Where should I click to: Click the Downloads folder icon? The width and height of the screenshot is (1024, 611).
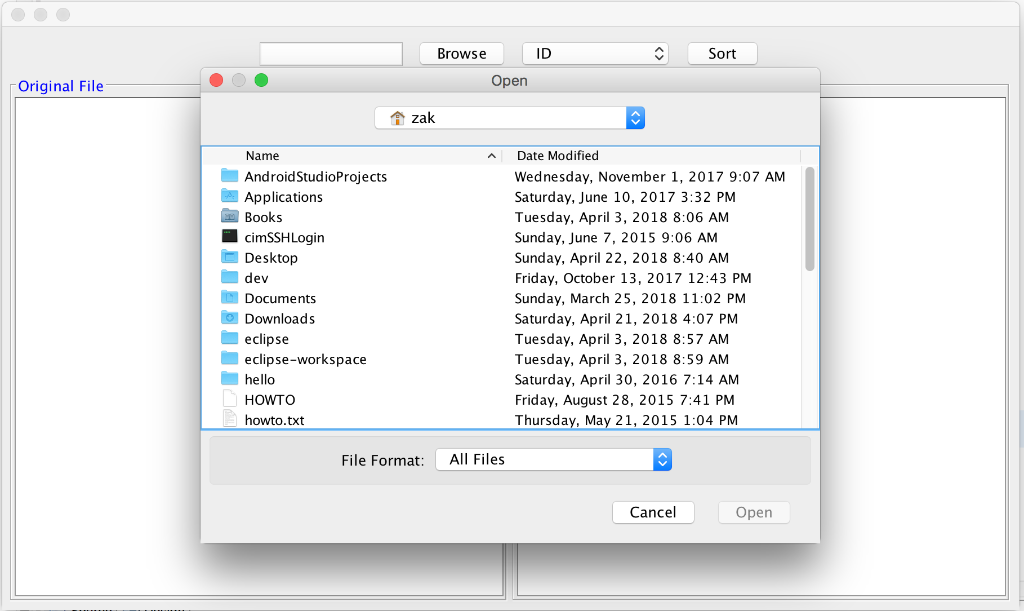tap(229, 318)
